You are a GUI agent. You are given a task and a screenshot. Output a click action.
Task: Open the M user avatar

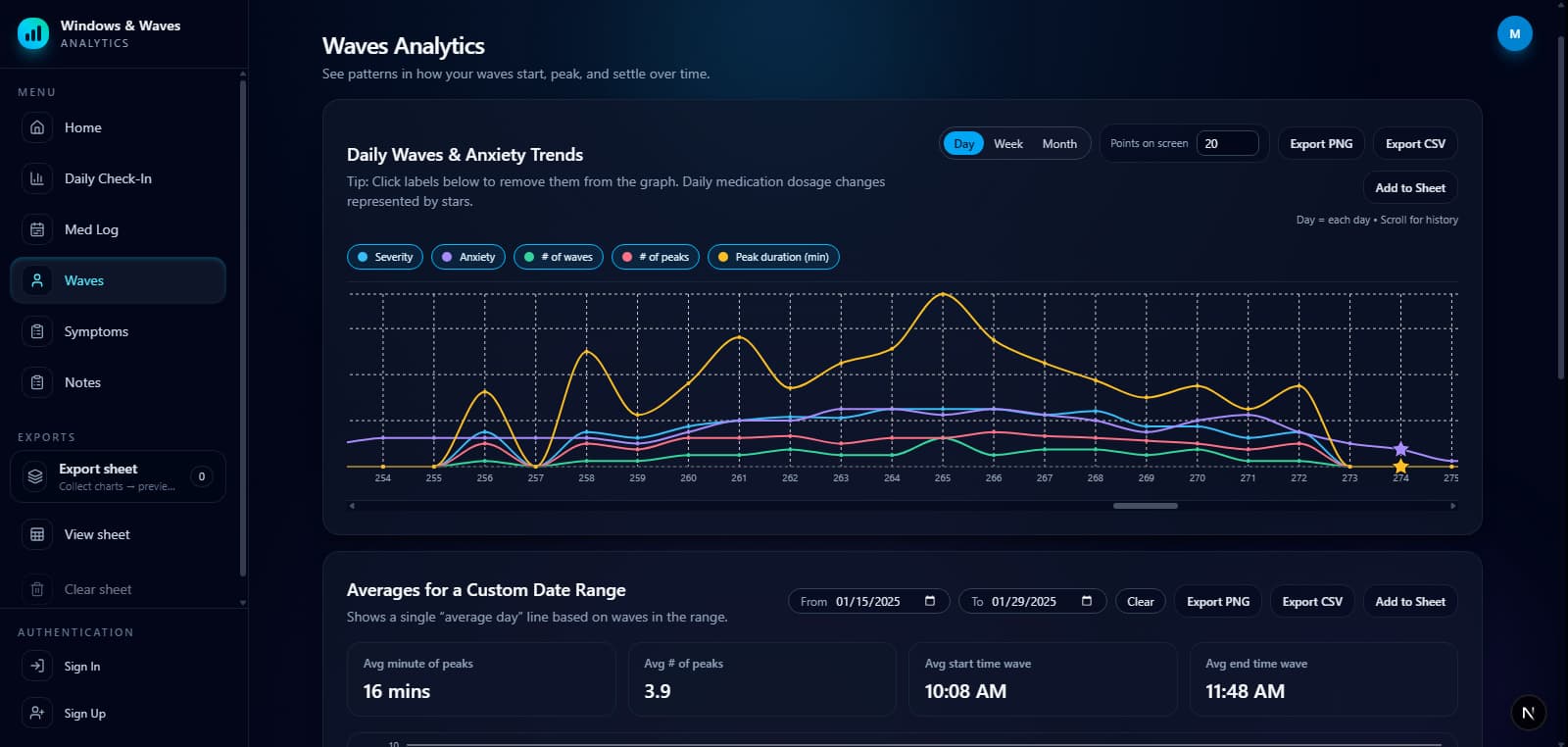tap(1514, 33)
